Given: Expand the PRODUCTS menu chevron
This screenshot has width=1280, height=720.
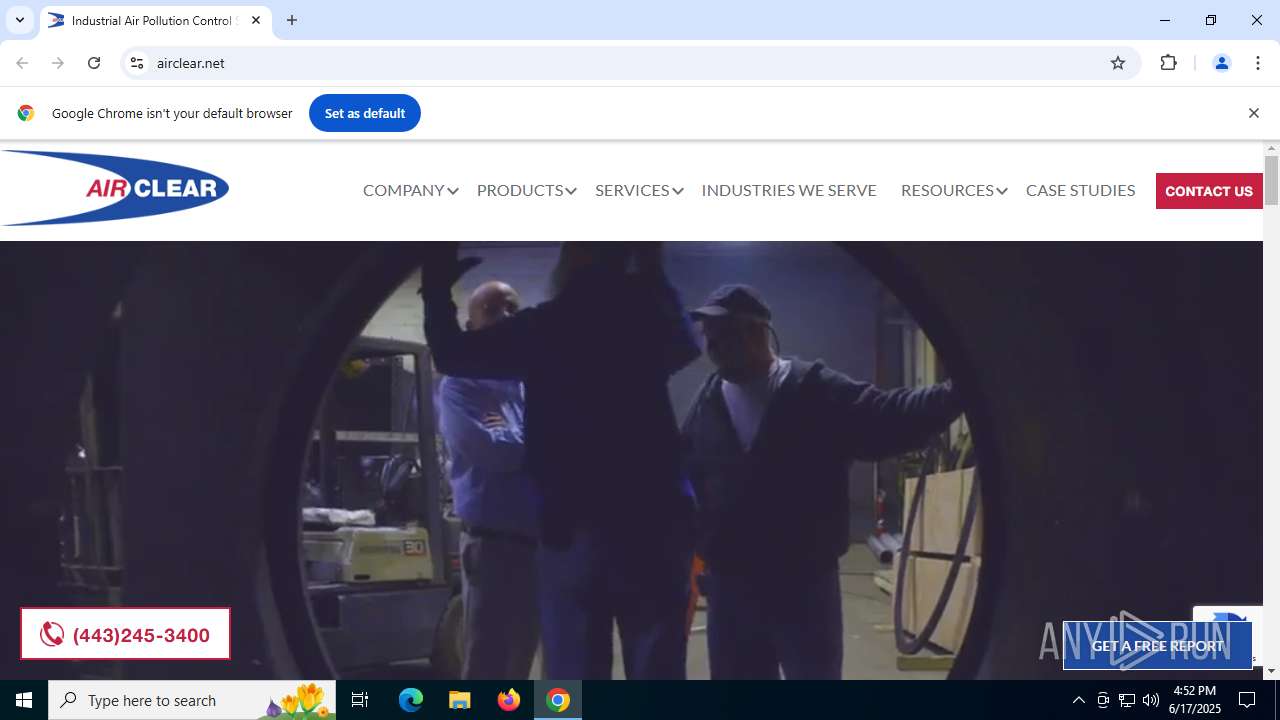Looking at the screenshot, I should (571, 191).
